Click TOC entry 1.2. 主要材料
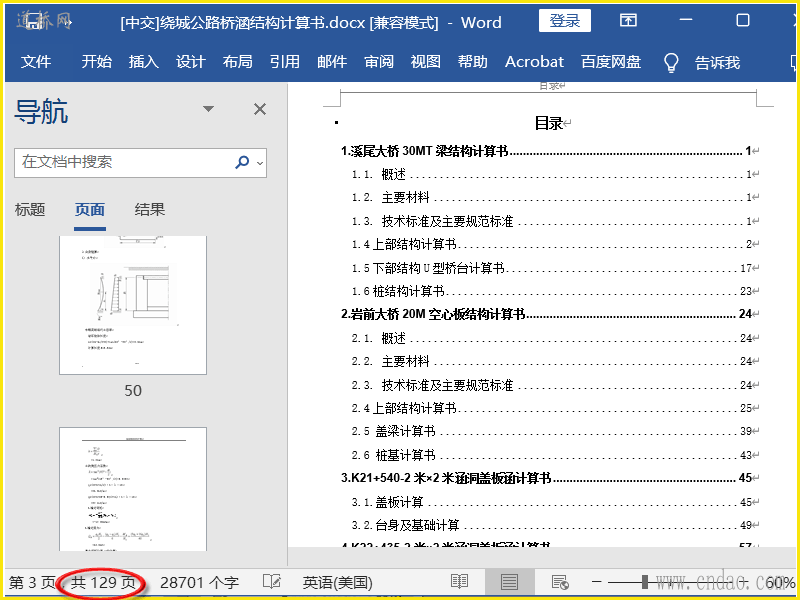Screen dimensions: 800x600 [x=550, y=197]
